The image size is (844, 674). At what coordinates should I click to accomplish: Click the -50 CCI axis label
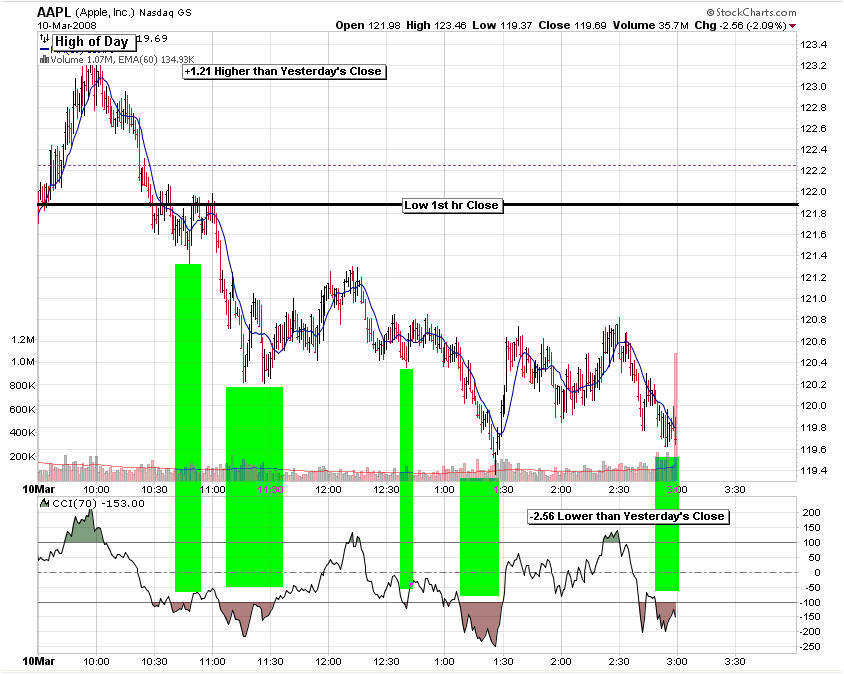[x=811, y=587]
